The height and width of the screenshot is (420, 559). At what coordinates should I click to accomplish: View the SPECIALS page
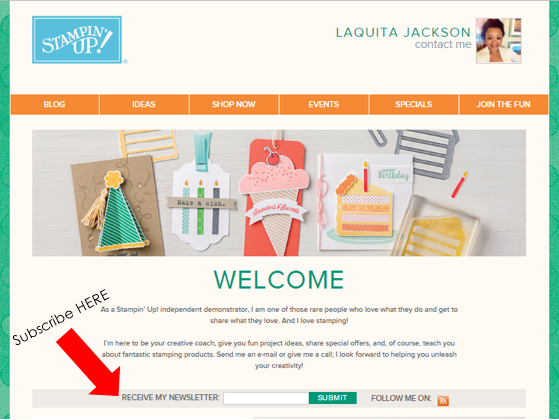(414, 104)
